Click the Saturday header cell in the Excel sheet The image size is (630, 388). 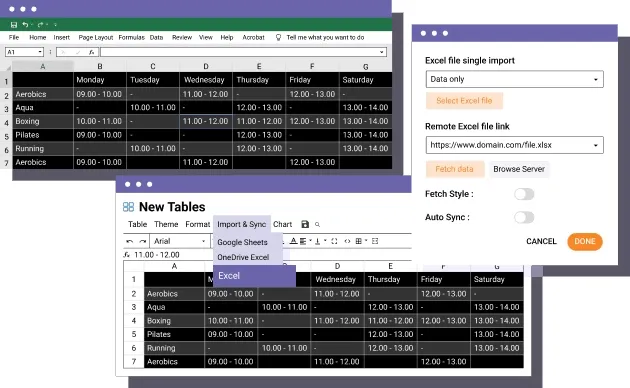(x=366, y=80)
